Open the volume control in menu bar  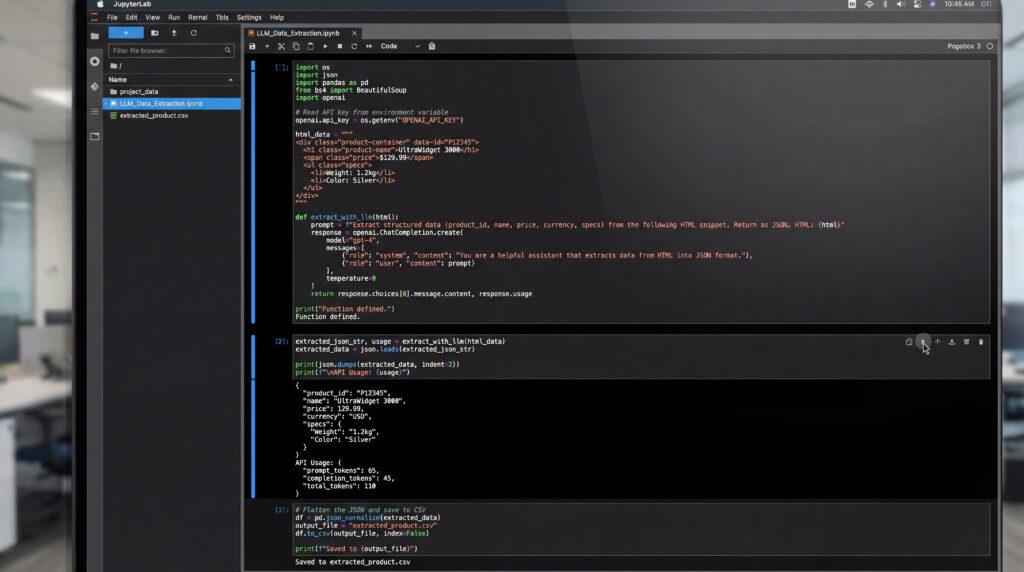tap(901, 4)
